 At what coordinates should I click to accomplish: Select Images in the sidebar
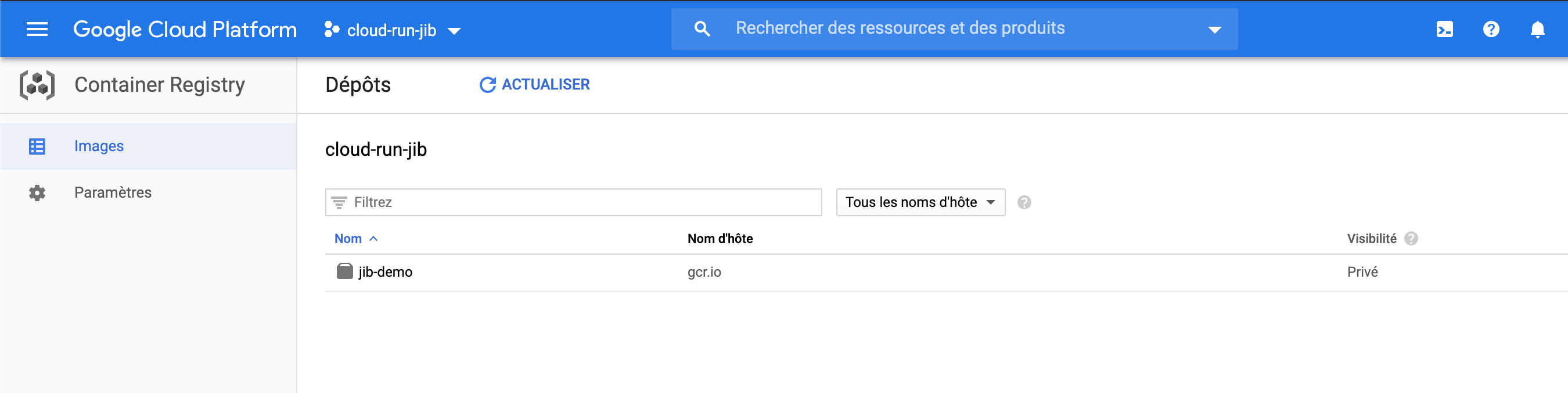[148, 147]
